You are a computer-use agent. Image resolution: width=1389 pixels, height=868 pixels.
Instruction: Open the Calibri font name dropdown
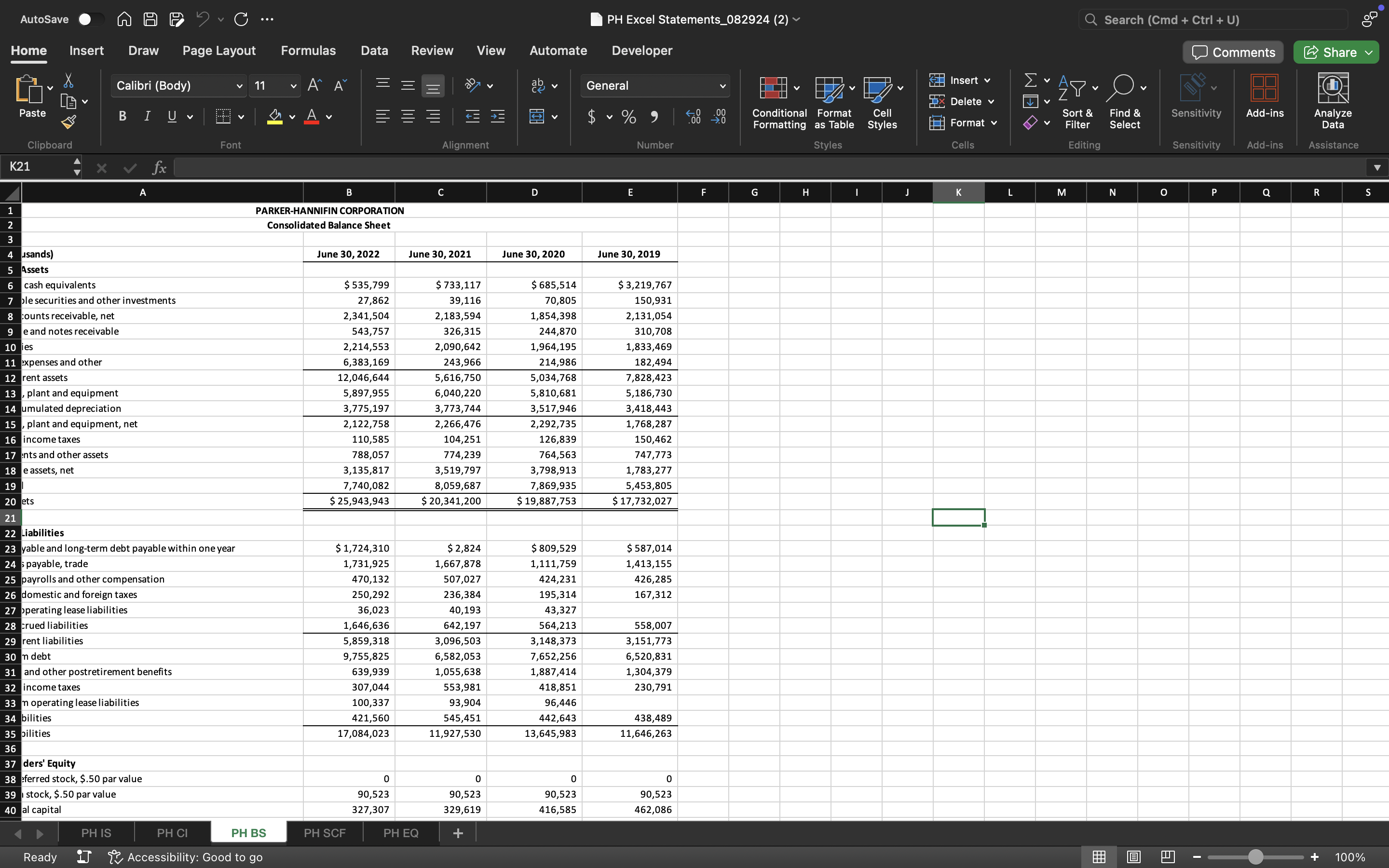pos(239,86)
